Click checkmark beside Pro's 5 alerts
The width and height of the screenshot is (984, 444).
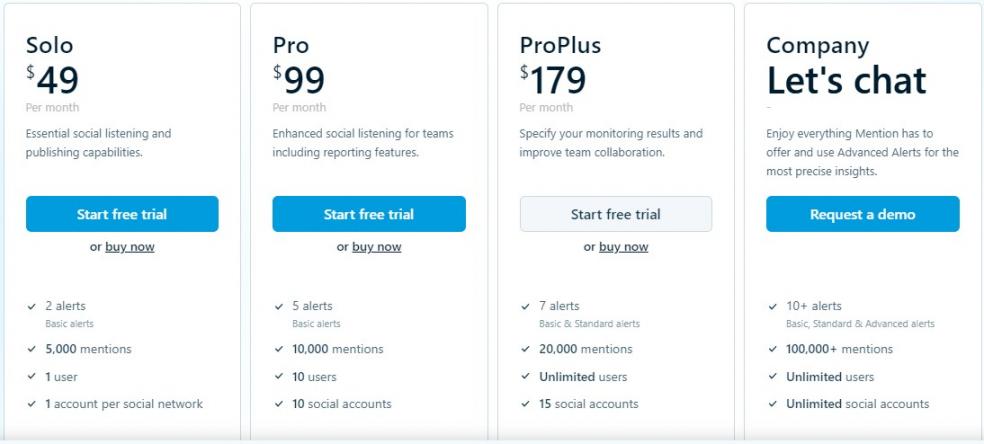pos(280,306)
